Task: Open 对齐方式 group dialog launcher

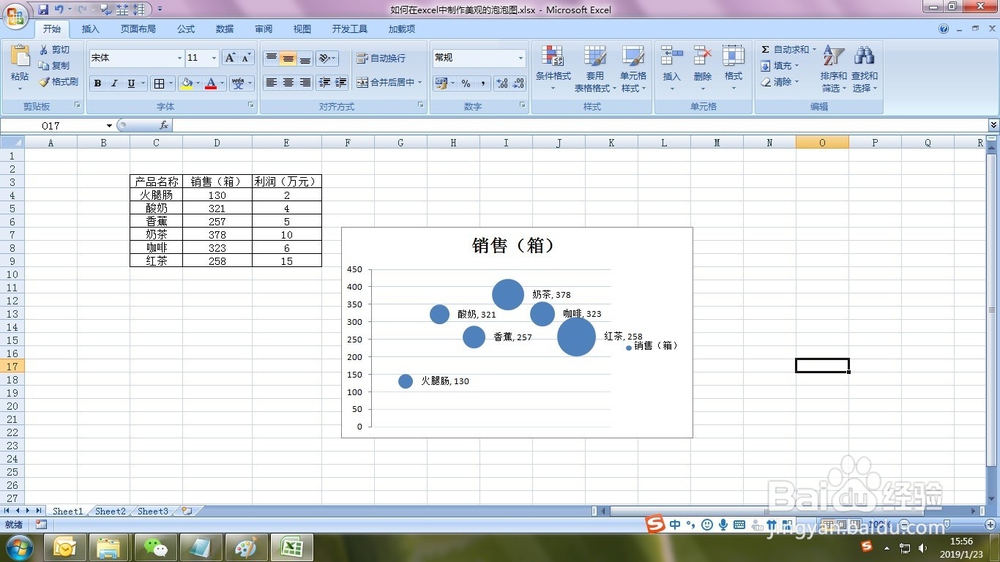Action: (421, 105)
